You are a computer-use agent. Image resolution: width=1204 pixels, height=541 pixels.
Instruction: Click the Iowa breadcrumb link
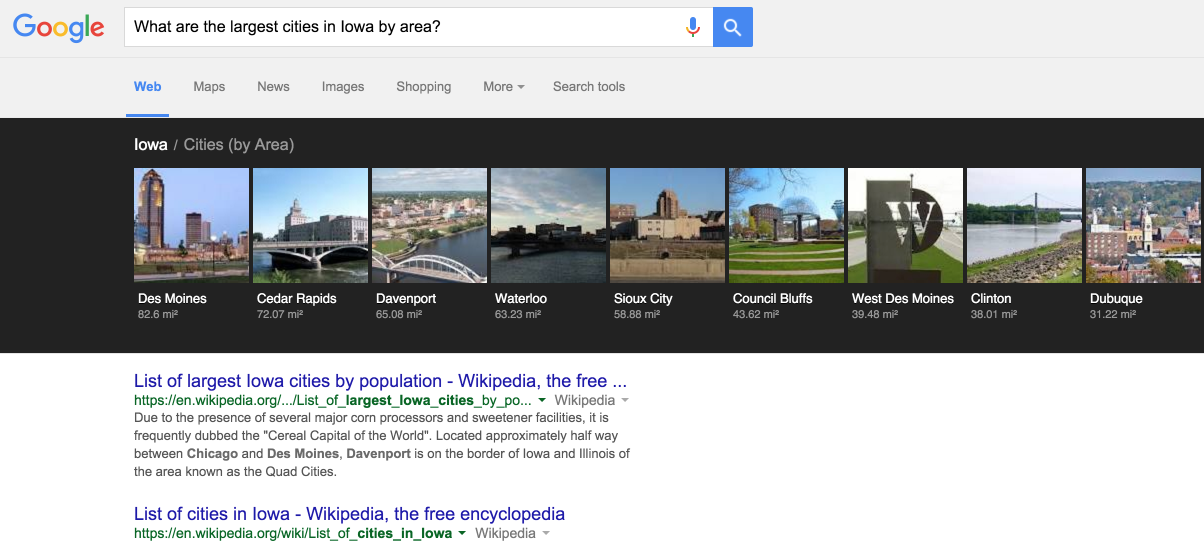[x=151, y=145]
